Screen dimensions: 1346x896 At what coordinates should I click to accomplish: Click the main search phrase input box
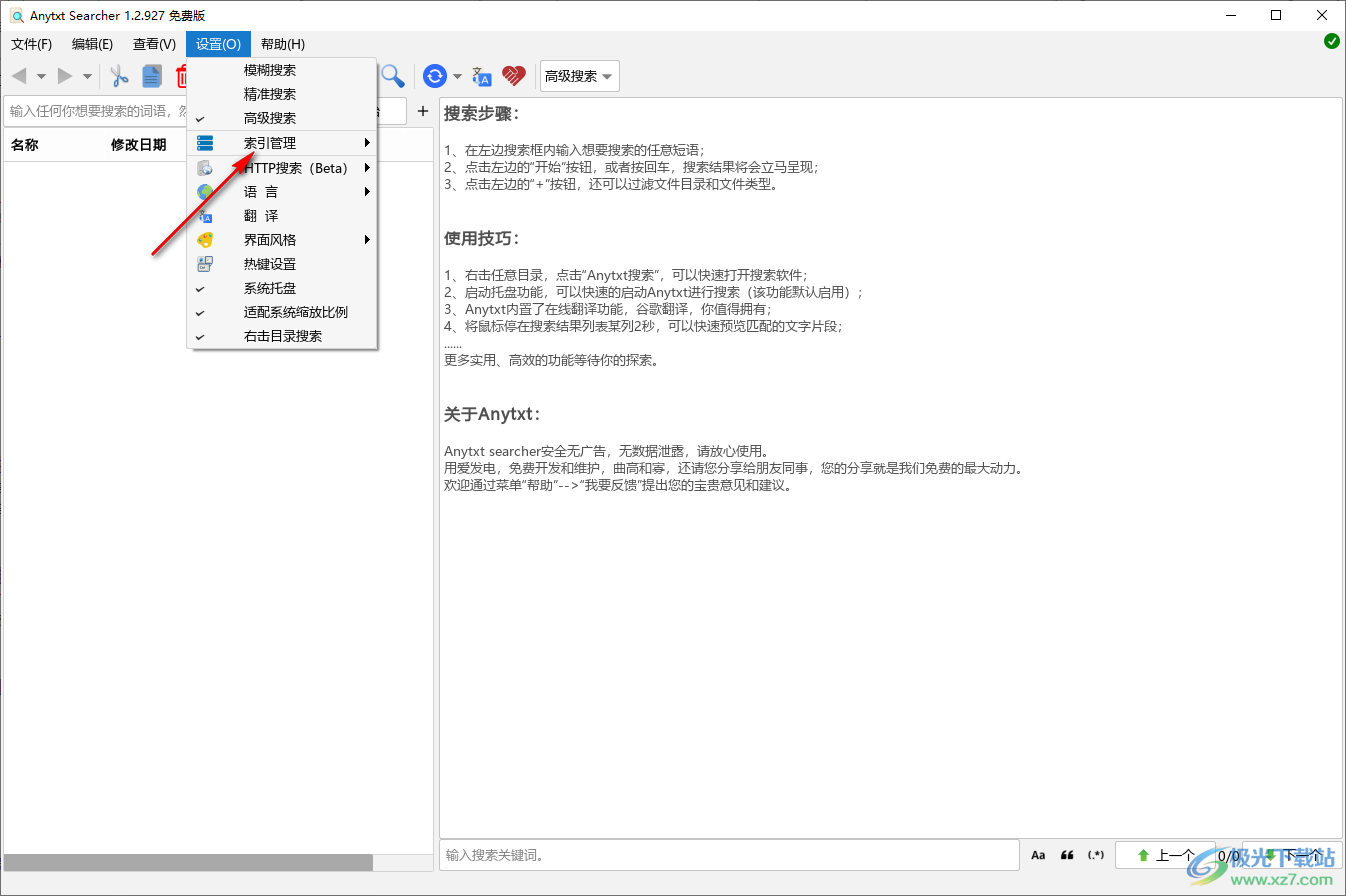(96, 111)
